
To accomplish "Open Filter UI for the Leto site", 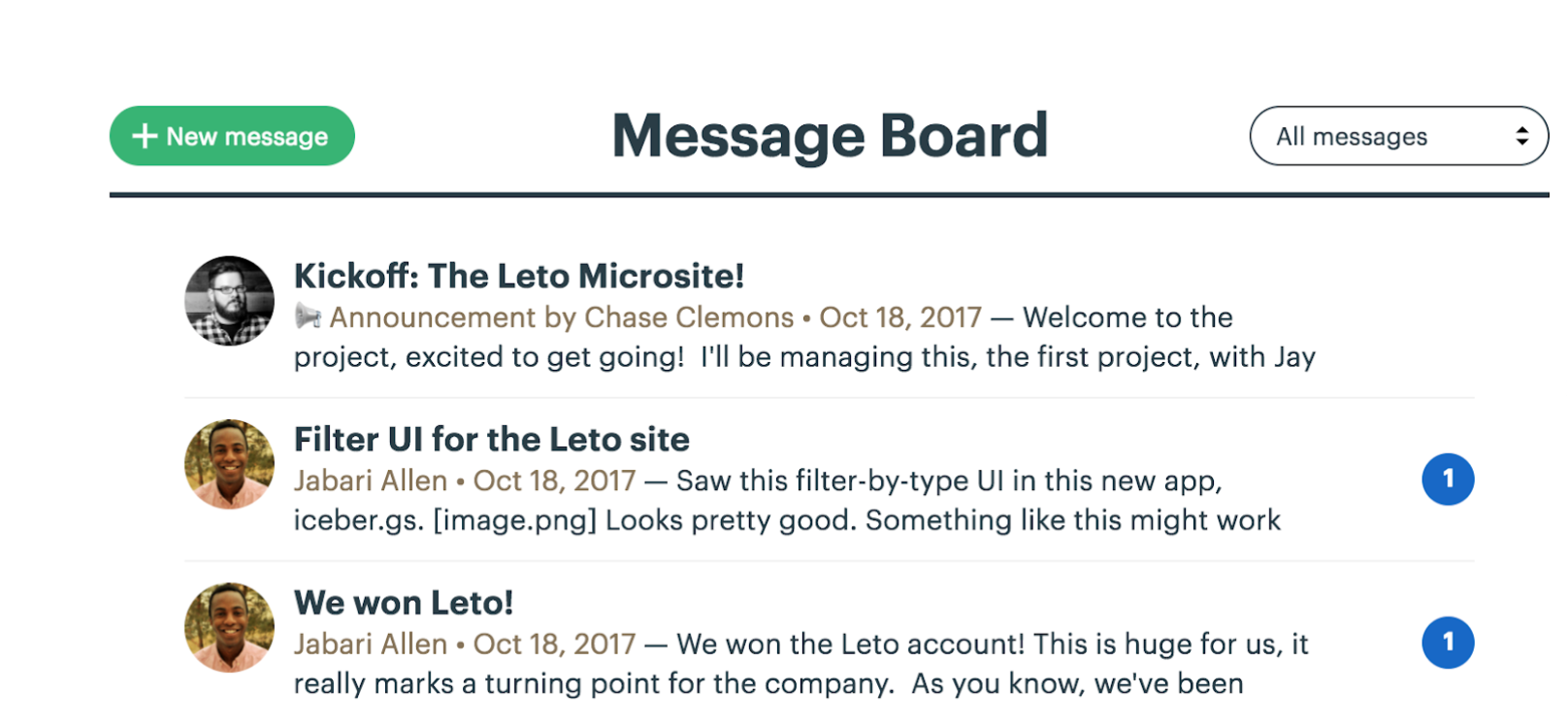I will point(492,440).
